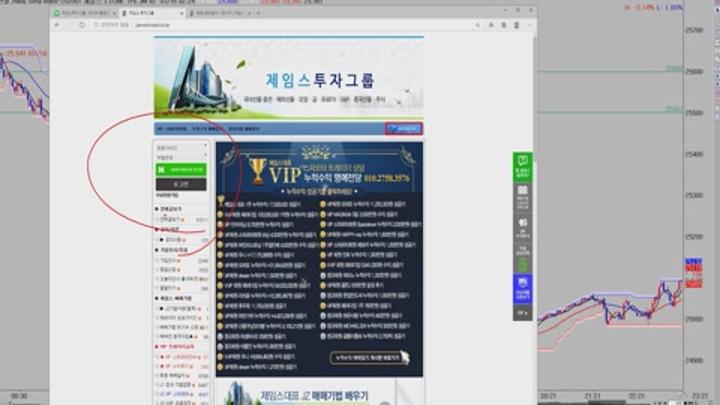Click the ID input field in the login box
Viewport: 720px width, 405px height.
181,148
